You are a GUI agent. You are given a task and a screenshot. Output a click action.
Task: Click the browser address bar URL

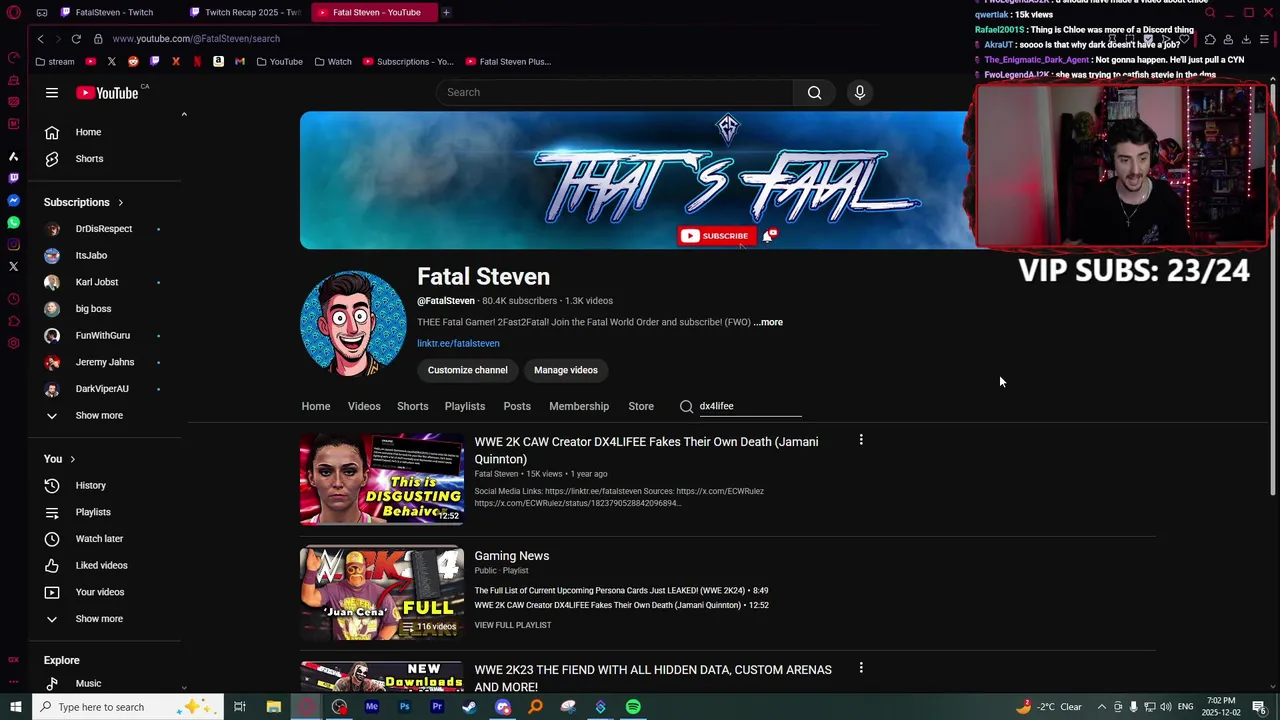point(196,39)
